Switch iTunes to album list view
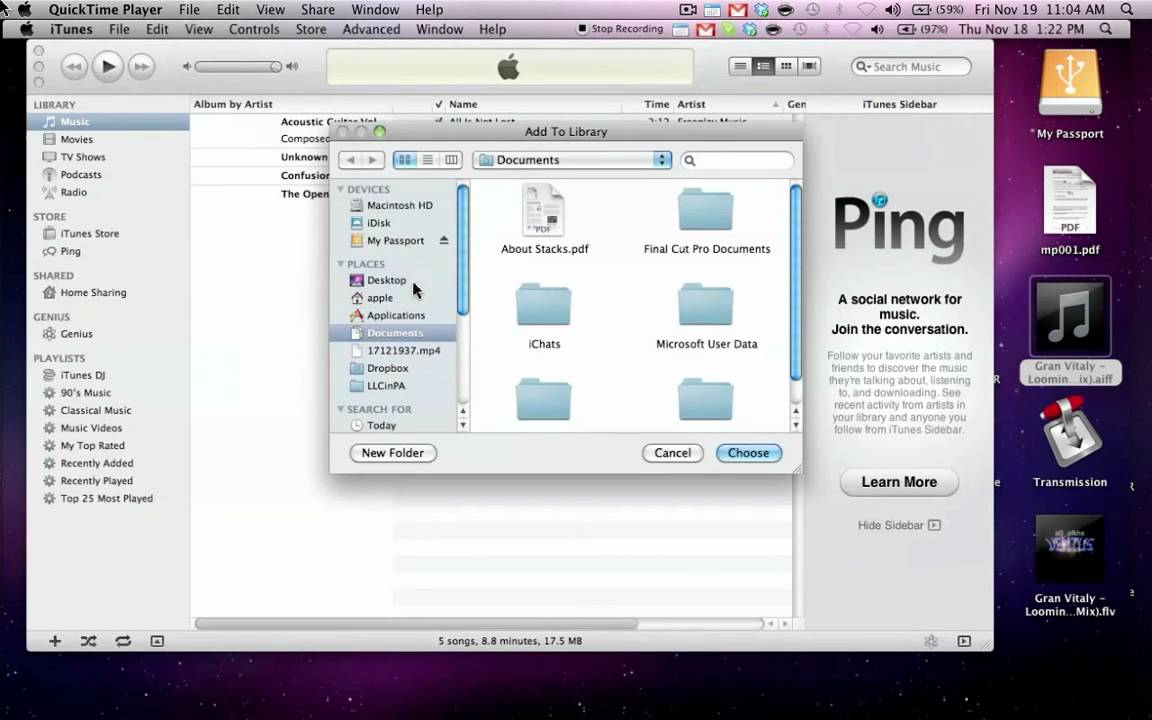Image resolution: width=1152 pixels, height=720 pixels. coord(763,66)
